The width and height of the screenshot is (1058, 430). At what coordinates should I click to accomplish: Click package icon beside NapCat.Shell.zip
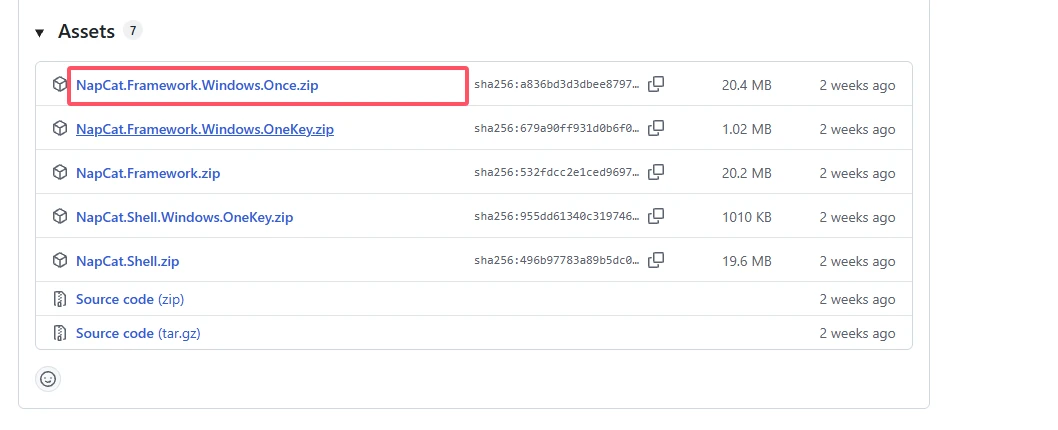point(60,260)
